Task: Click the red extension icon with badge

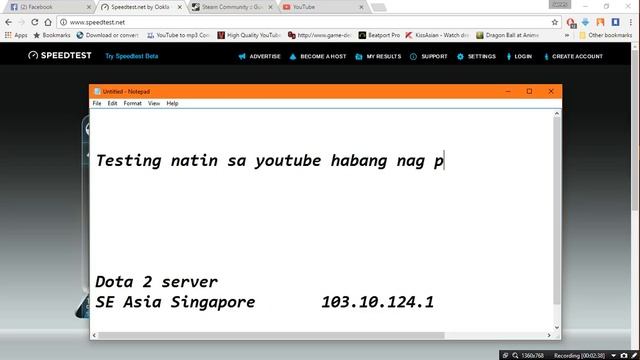Action: pos(571,22)
